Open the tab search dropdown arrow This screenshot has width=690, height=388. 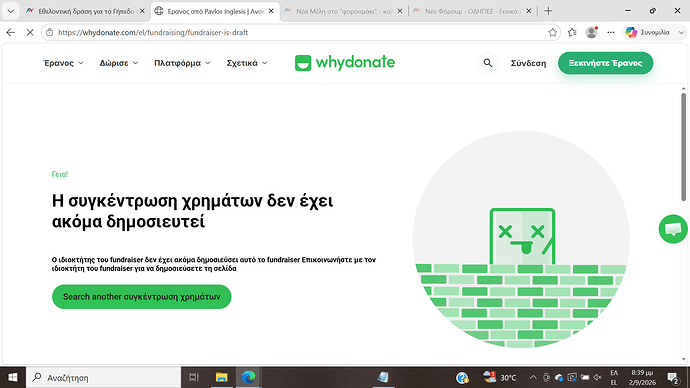pos(11,11)
